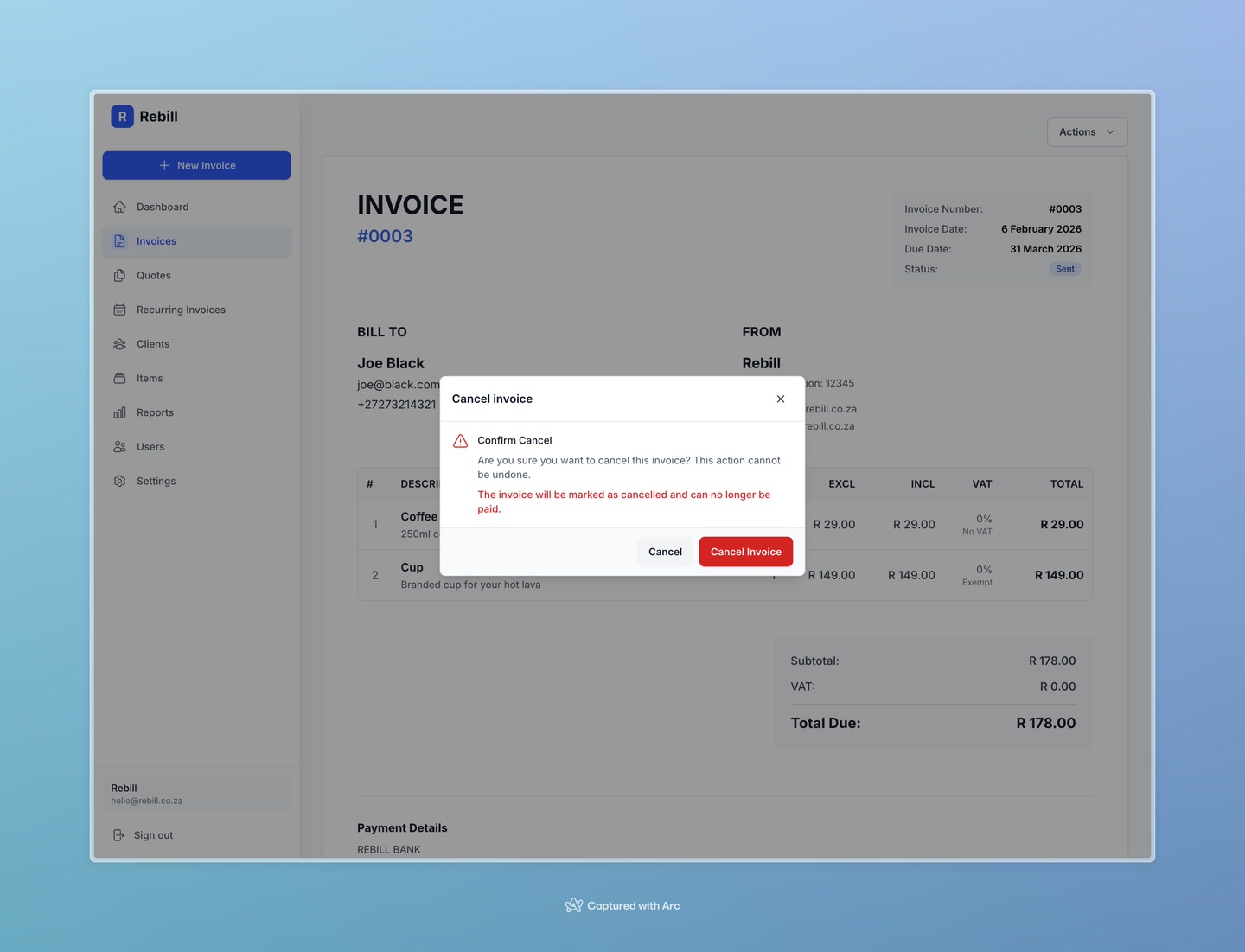
Task: Click the Rebill logo in the sidebar
Action: tap(122, 116)
